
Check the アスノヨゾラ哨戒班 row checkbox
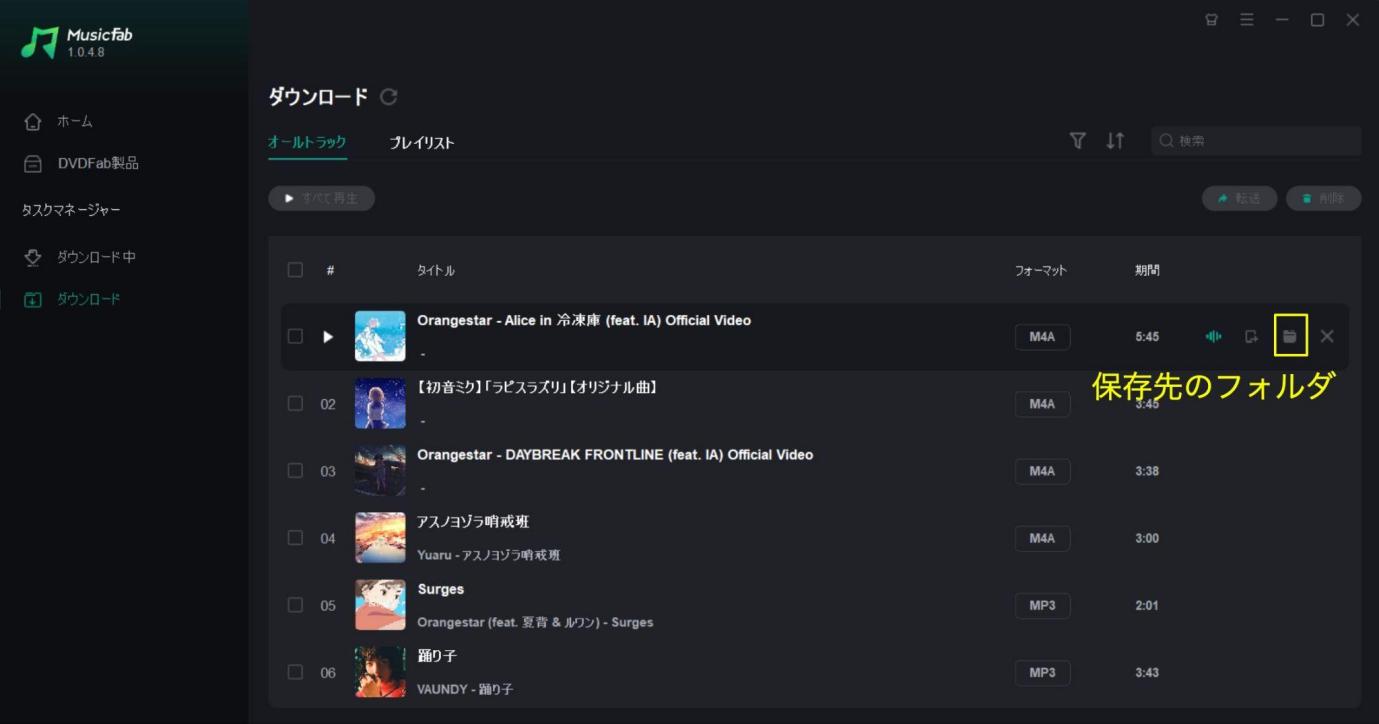295,537
